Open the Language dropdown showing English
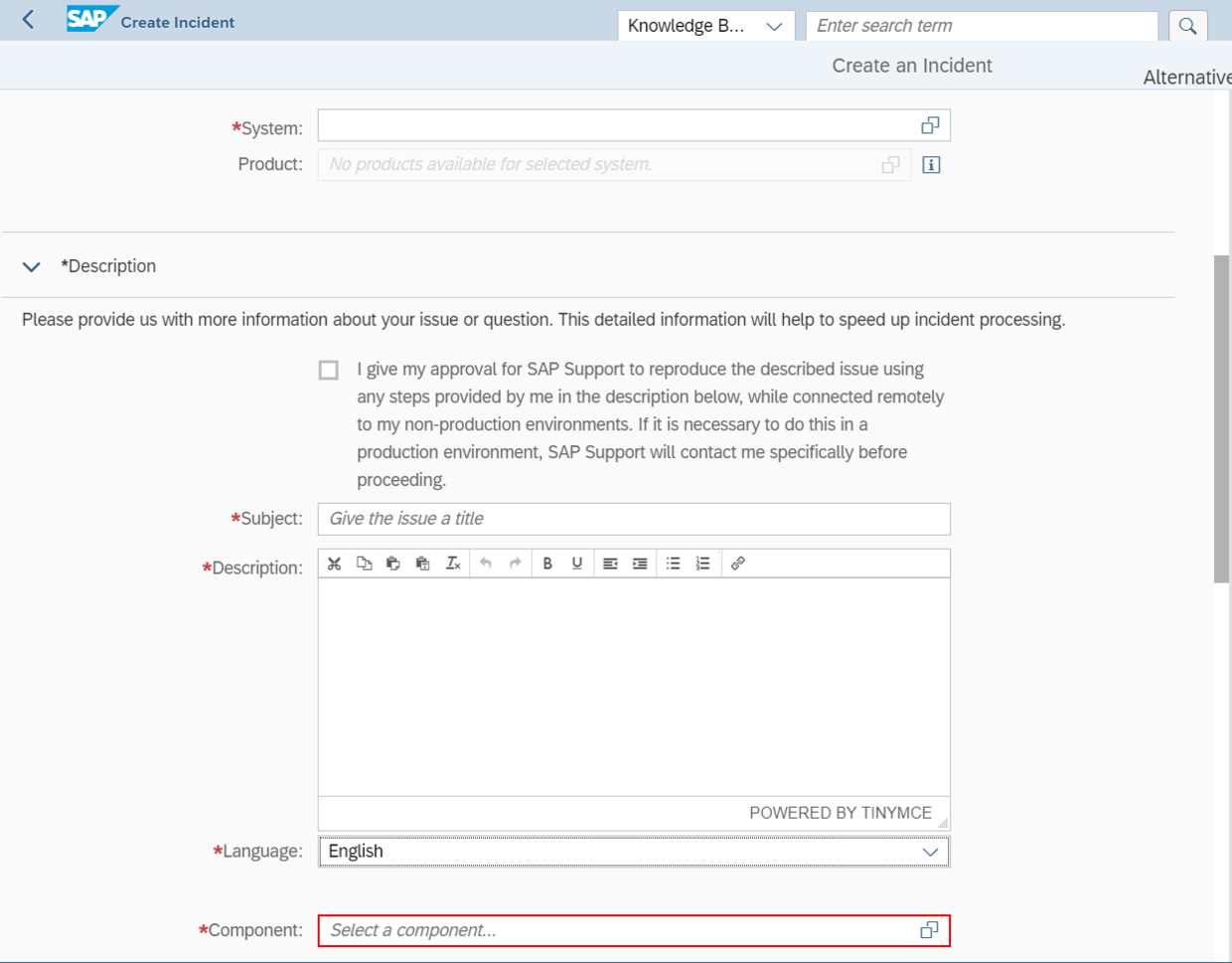 click(634, 852)
